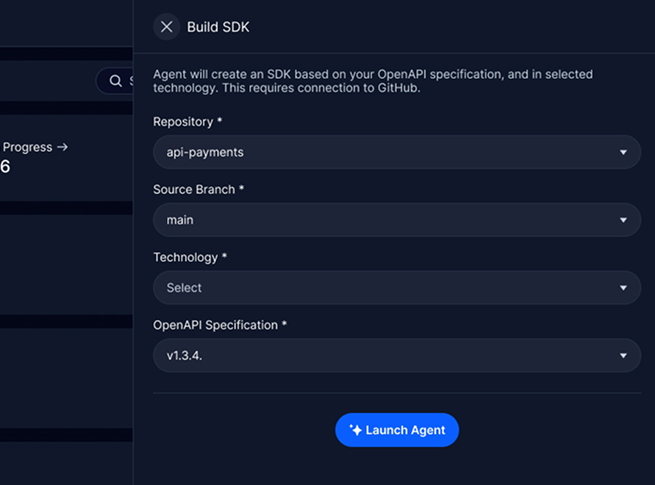The height and width of the screenshot is (485, 655).
Task: Click the OpenAPI Specification field label
Action: tap(220, 325)
